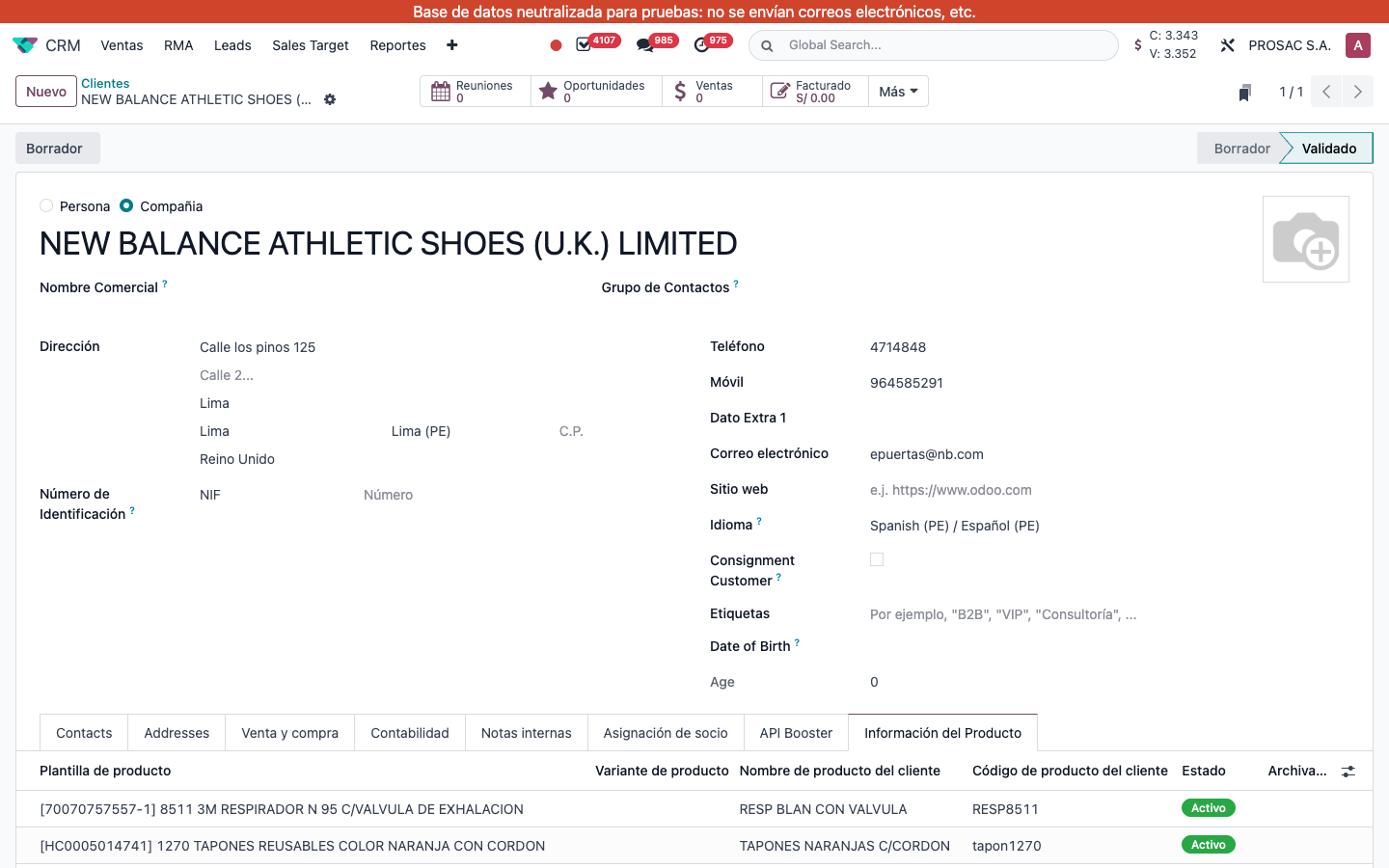Click the Etiquetas tags field
Viewport: 1389px width, 868px height.
point(1107,614)
